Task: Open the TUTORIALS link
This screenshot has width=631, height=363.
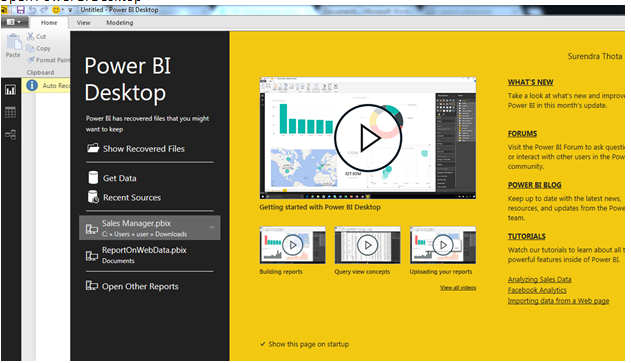Action: point(526,237)
